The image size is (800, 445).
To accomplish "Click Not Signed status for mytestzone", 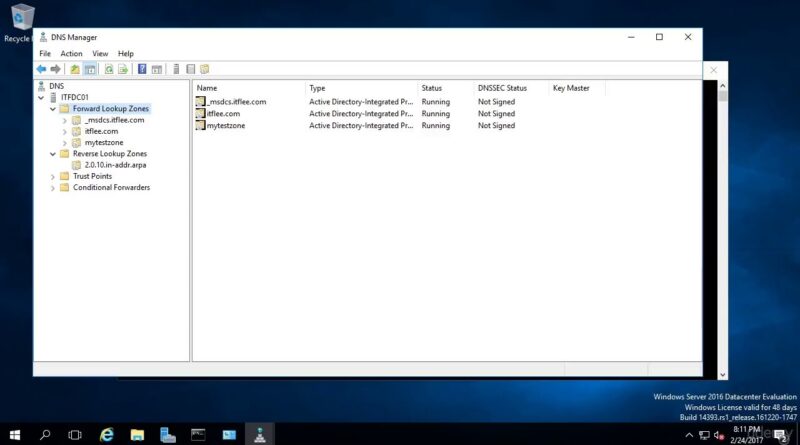I will point(496,126).
